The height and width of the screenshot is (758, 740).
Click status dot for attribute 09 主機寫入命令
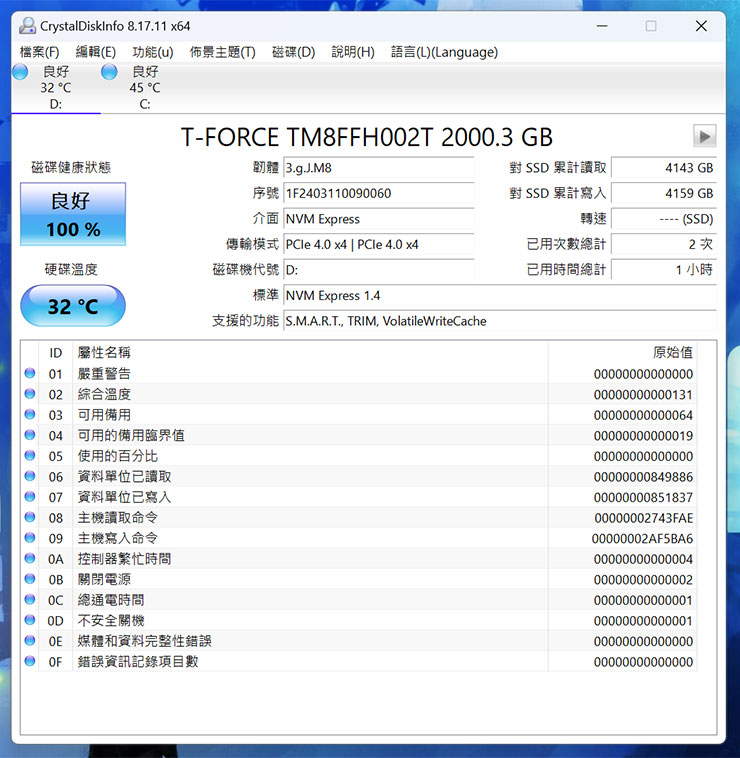[x=30, y=538]
